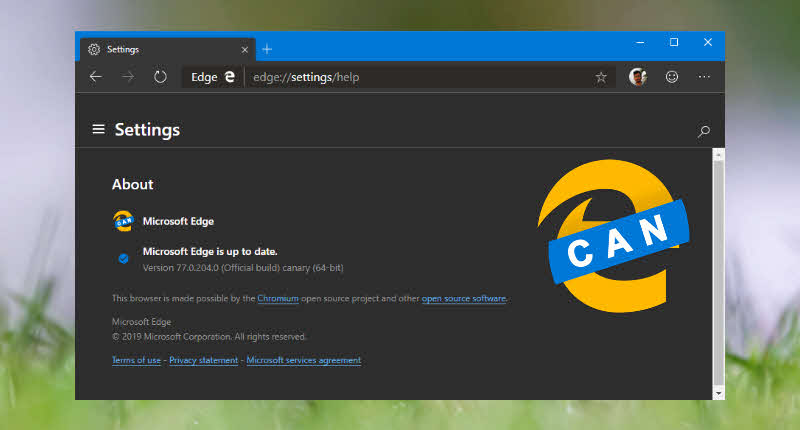
Task: Reload the page with refresh icon
Action: (160, 77)
